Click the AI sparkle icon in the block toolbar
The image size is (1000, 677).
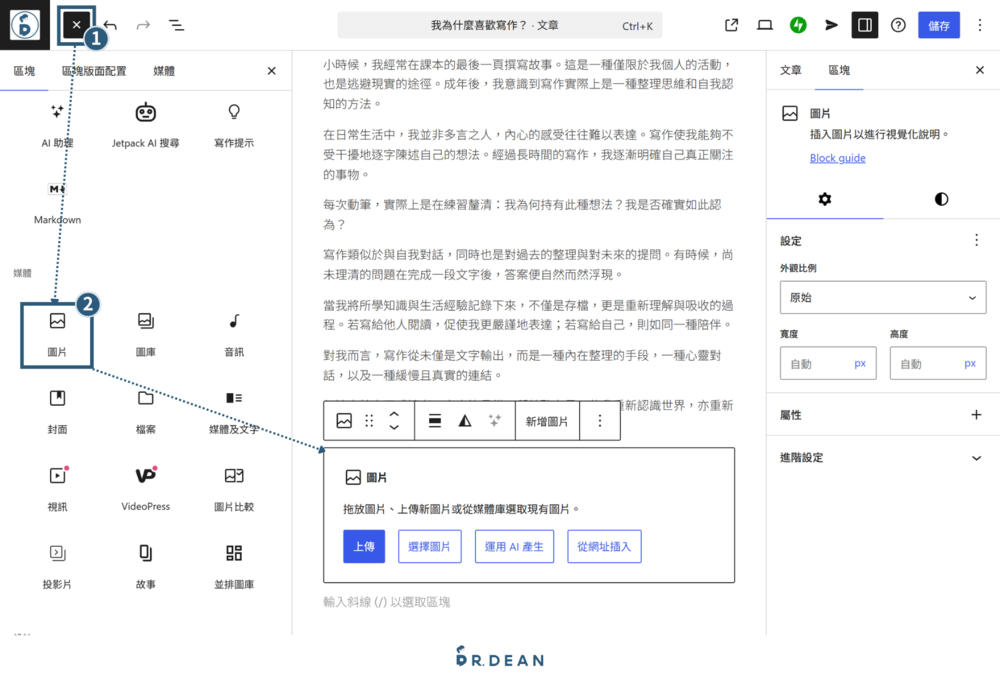pos(495,420)
